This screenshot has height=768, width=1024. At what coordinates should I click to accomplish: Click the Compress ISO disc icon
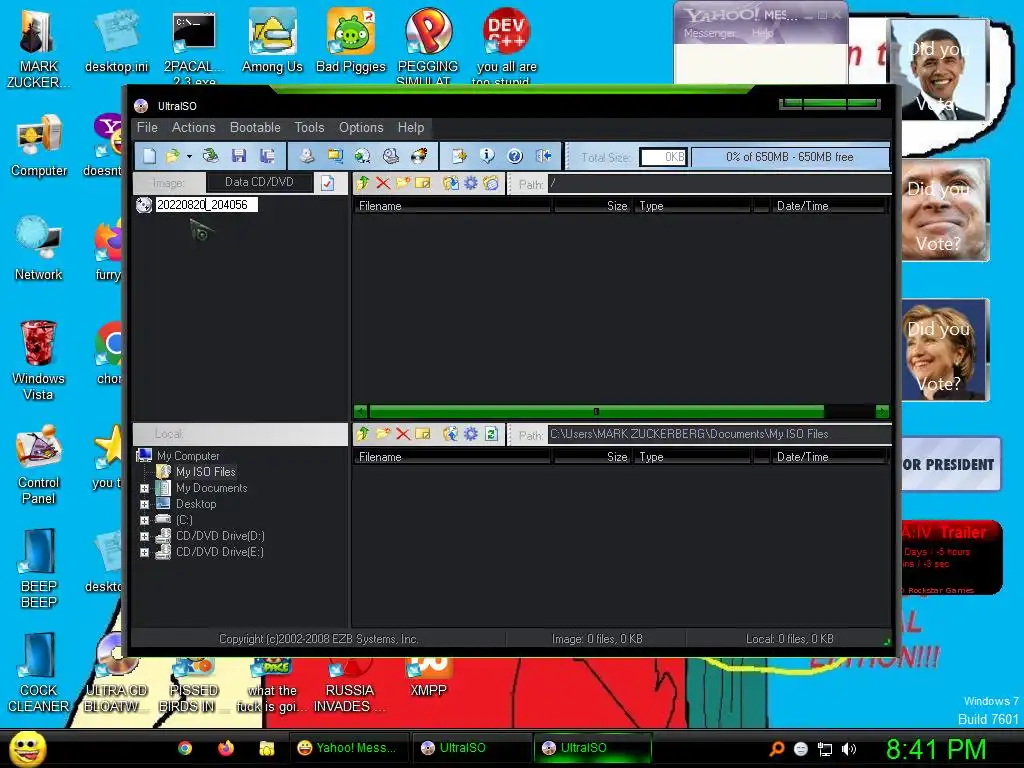(362, 156)
